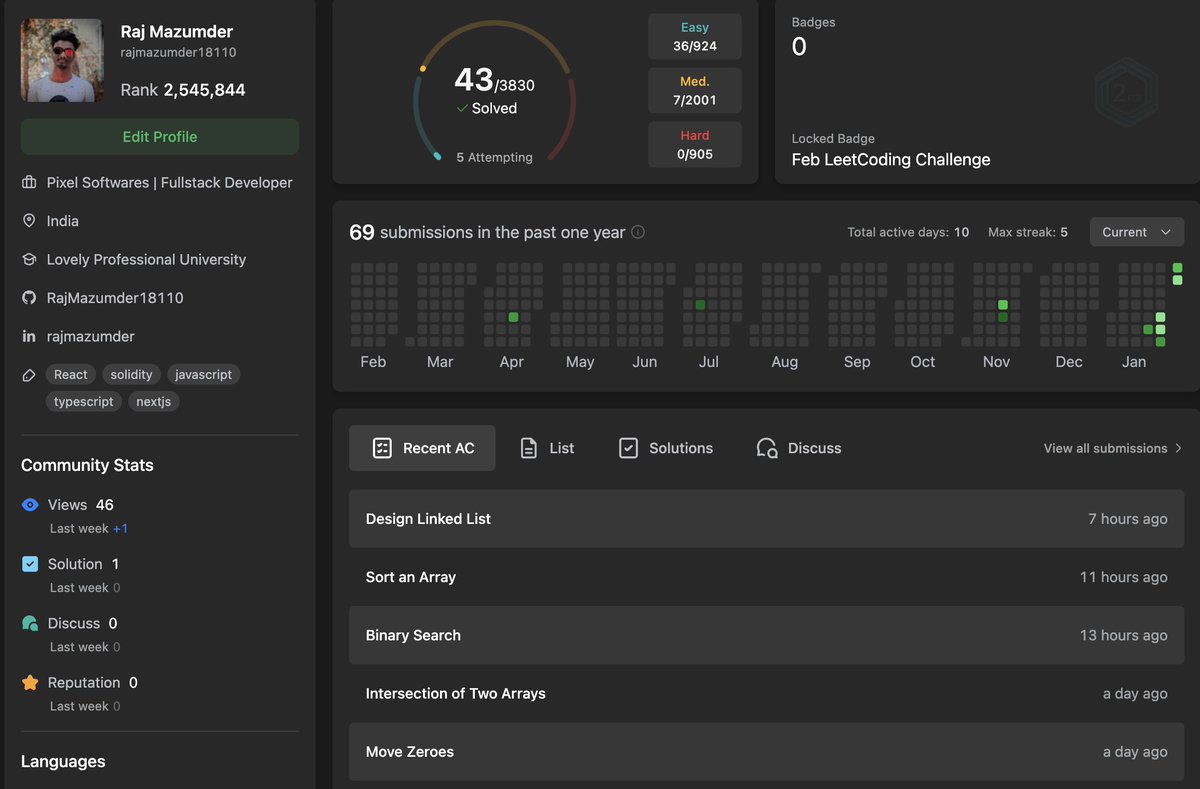The image size is (1200, 789).
Task: Open the Binary Search submission
Action: 766,635
